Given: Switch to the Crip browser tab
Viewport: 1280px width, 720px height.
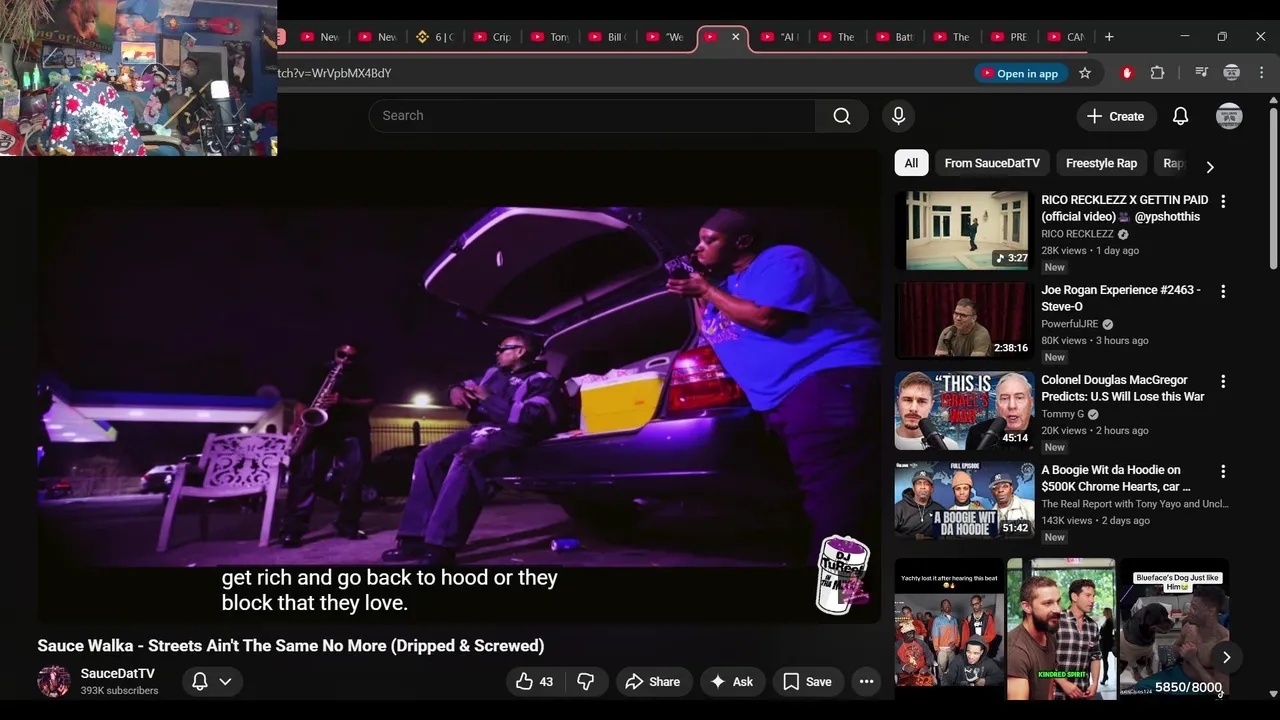Looking at the screenshot, I should click(491, 37).
